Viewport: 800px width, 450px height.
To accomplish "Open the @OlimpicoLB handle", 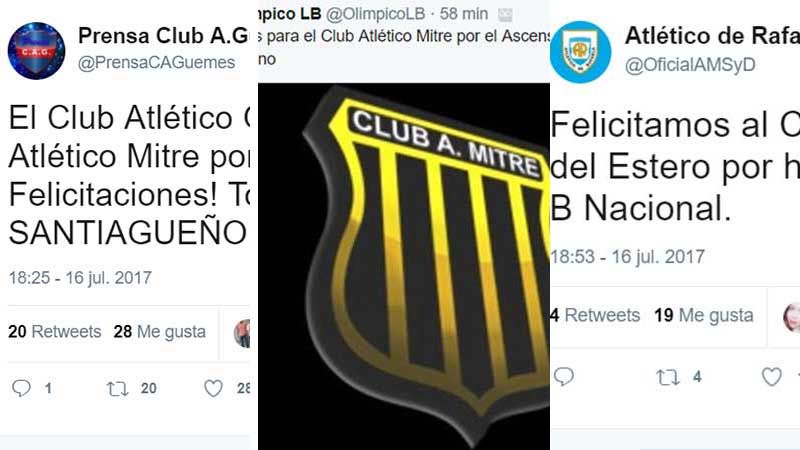I will (x=375, y=14).
